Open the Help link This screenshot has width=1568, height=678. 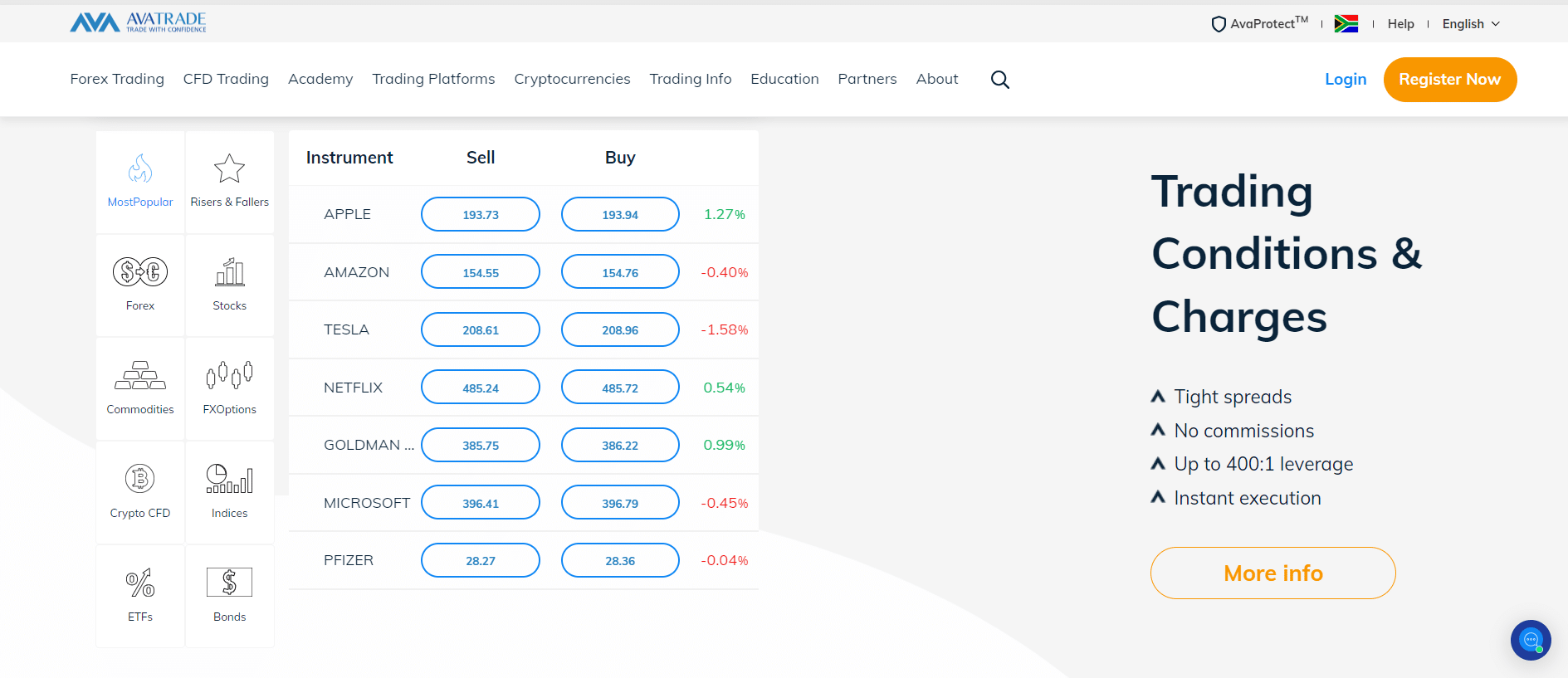click(x=1400, y=24)
